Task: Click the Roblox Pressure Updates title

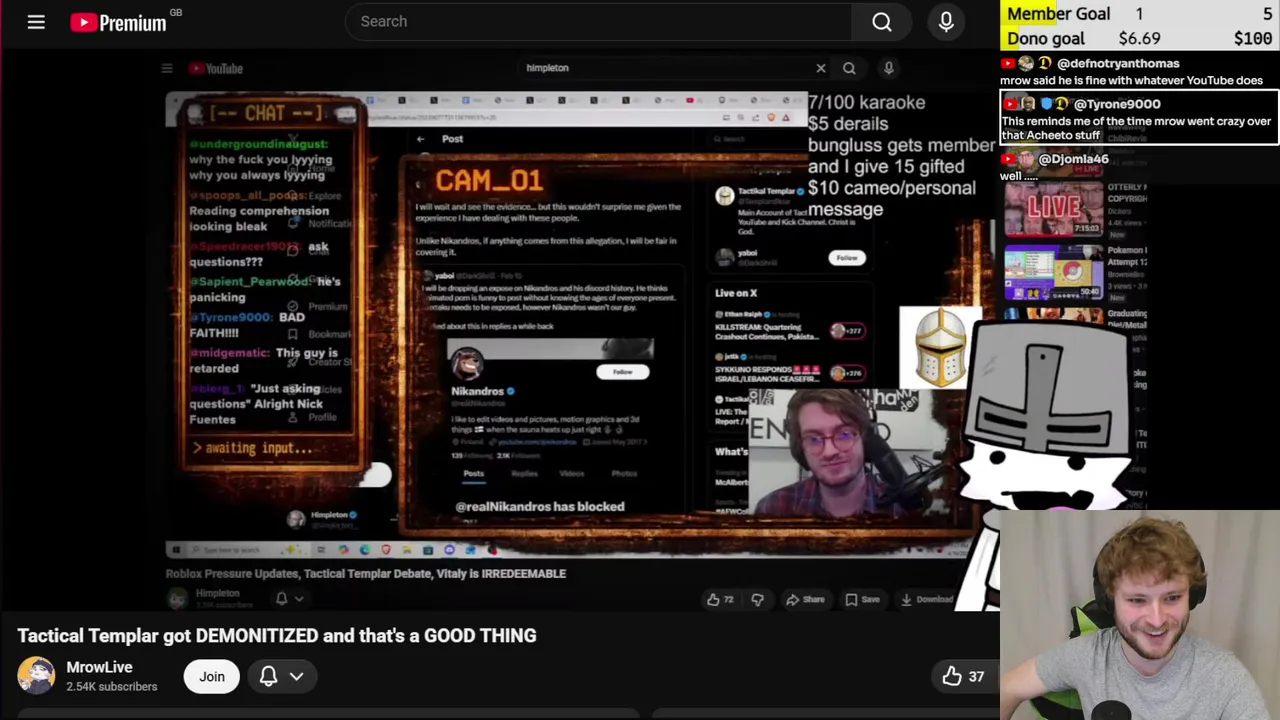Action: pos(366,574)
